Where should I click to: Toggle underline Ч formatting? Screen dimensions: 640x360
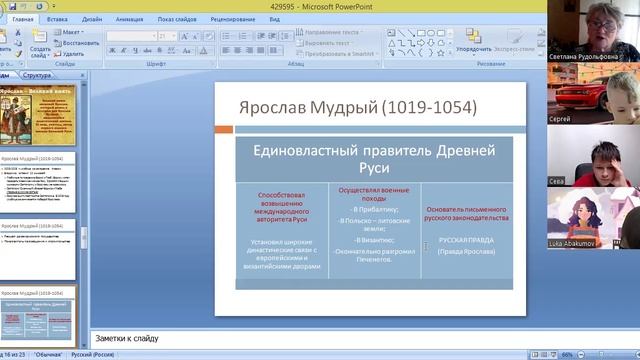click(136, 51)
